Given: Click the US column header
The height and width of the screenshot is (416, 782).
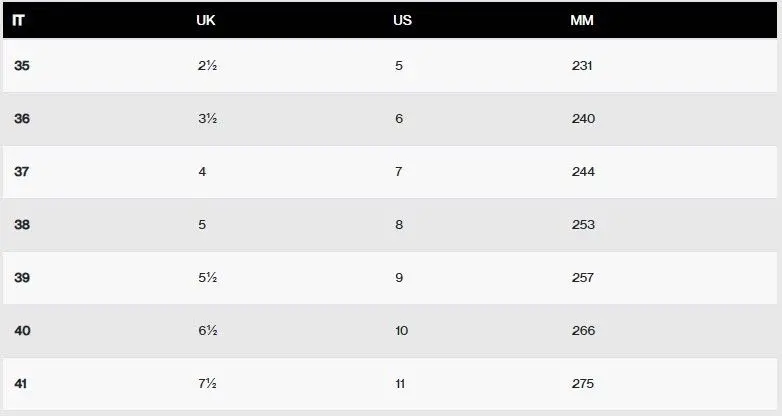Looking at the screenshot, I should pos(402,20).
